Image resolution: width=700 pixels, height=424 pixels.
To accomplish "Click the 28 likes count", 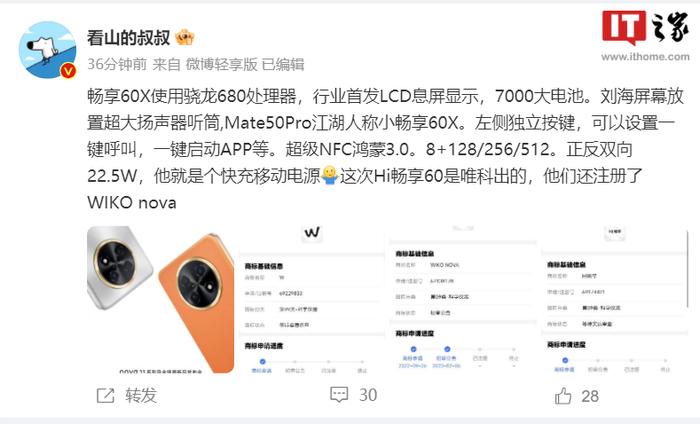I will [590, 396].
